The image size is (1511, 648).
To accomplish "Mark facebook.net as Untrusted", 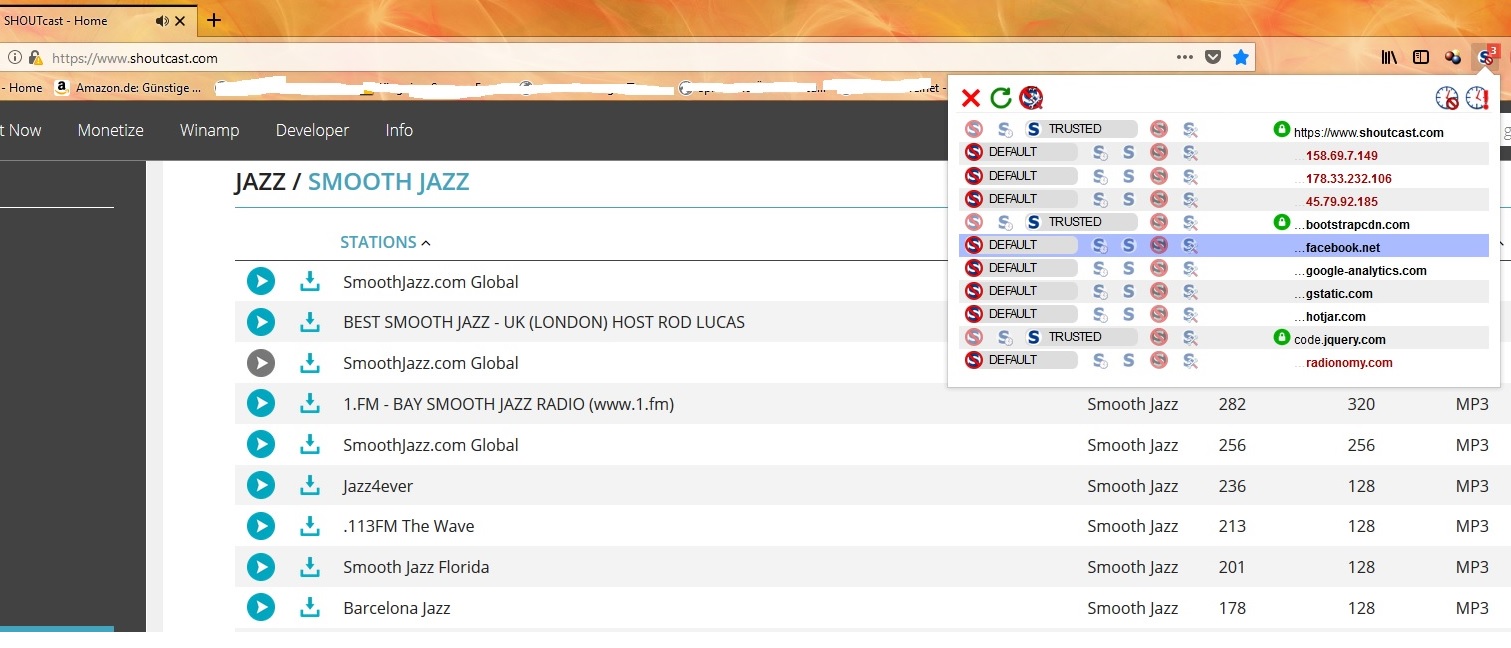I will (1159, 245).
